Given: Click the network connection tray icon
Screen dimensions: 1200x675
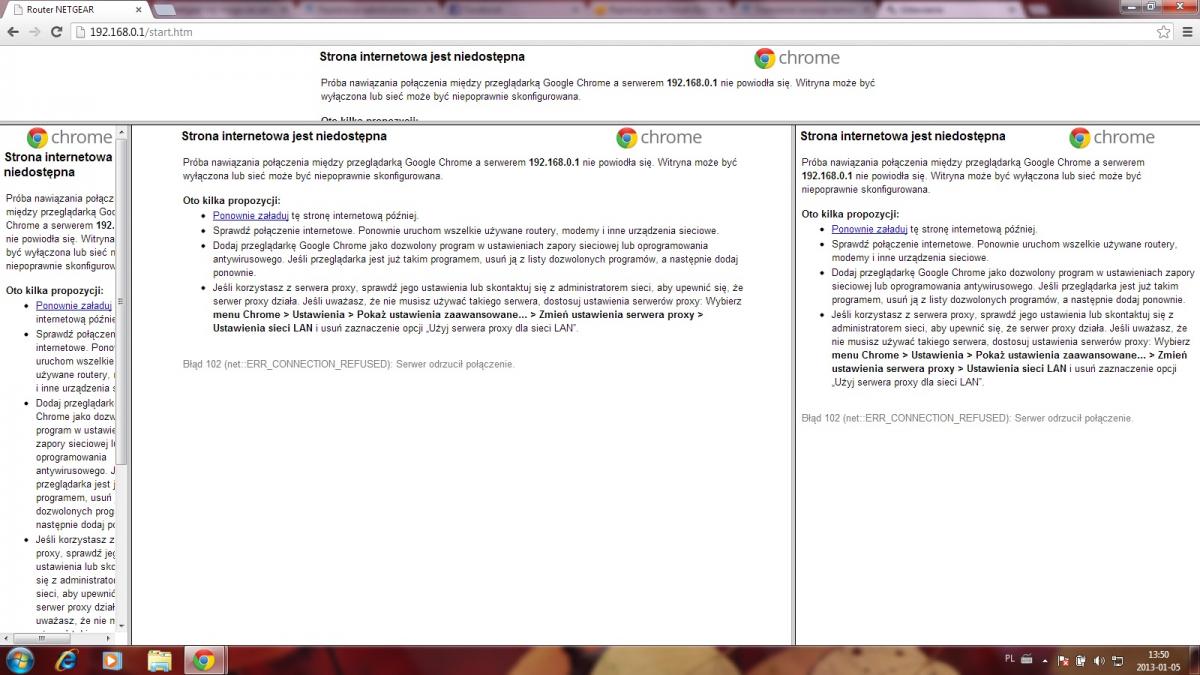Looking at the screenshot, I should click(x=1117, y=660).
